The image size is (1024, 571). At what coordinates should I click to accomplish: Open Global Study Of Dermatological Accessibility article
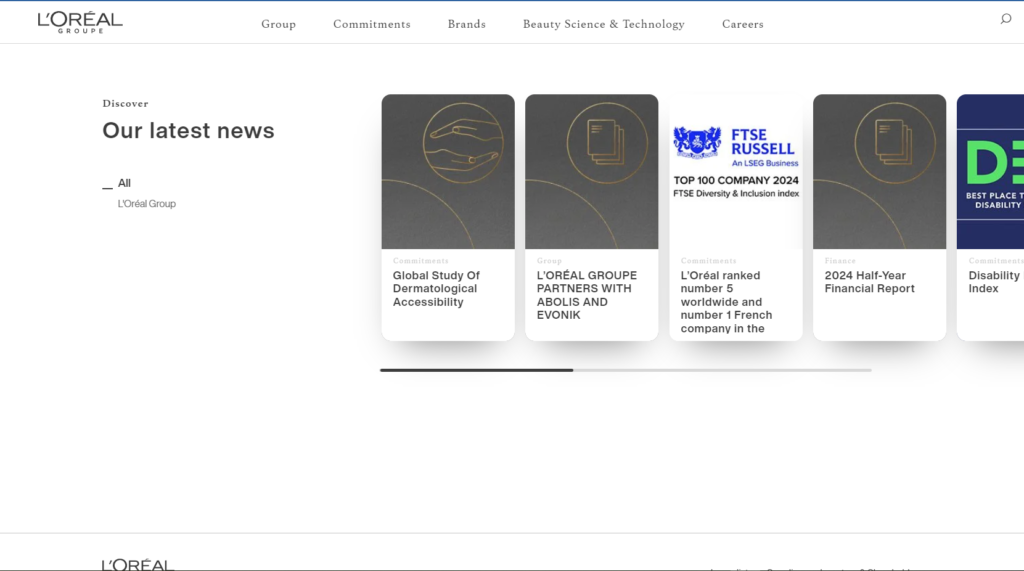point(436,289)
